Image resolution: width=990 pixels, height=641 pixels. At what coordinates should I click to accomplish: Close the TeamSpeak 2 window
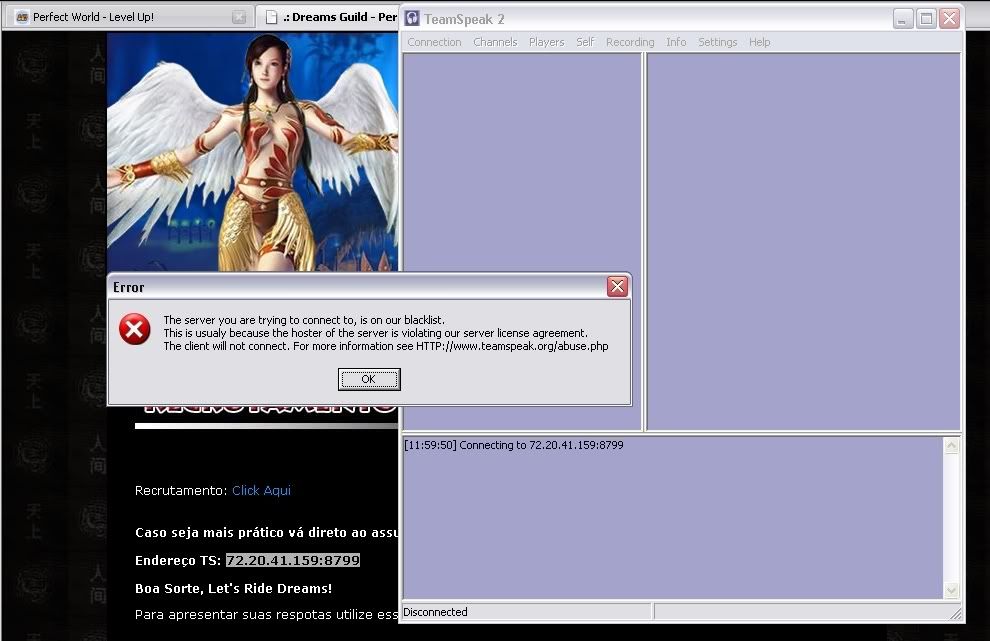[x=950, y=18]
